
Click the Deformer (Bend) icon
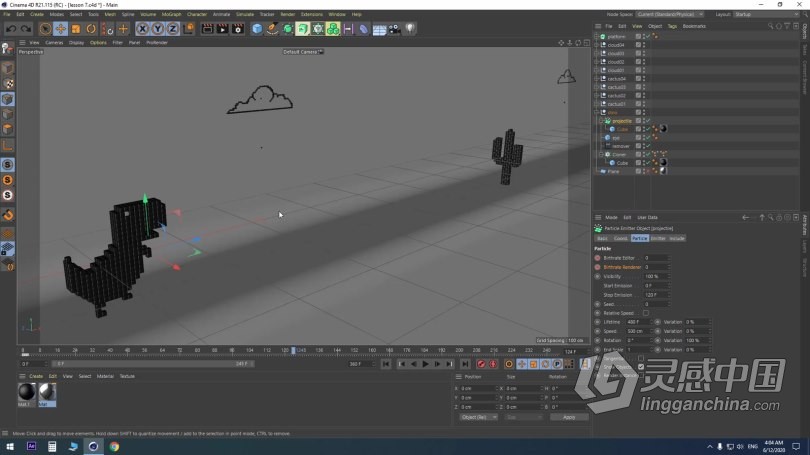364,29
